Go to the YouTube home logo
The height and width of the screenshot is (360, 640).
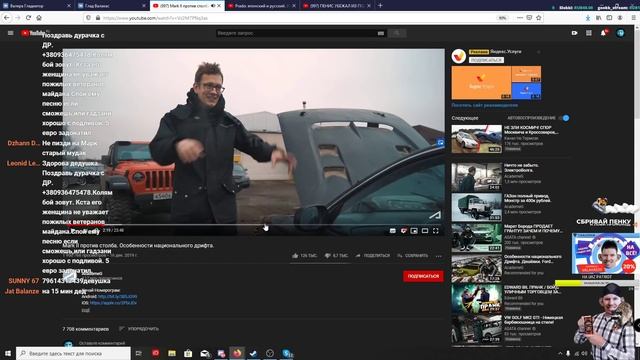coord(33,33)
